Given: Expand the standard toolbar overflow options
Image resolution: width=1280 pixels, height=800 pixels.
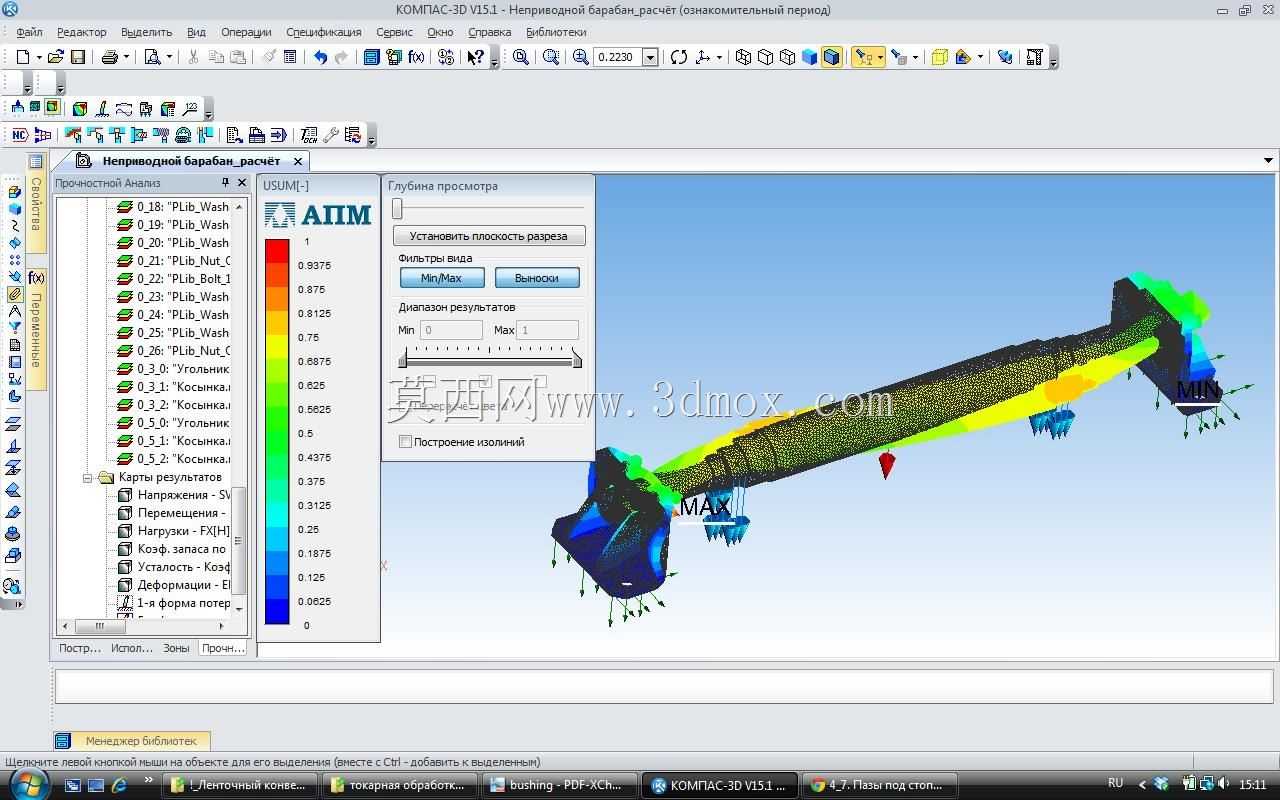Looking at the screenshot, I should [x=495, y=60].
